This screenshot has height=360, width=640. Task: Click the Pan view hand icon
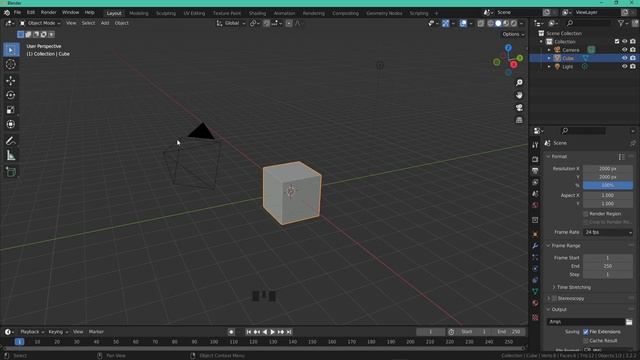tap(519, 95)
